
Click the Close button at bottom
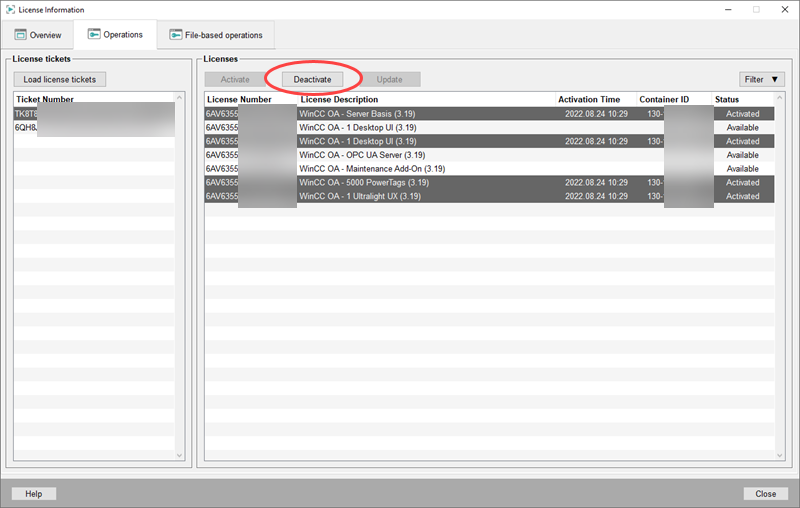pyautogui.click(x=765, y=494)
